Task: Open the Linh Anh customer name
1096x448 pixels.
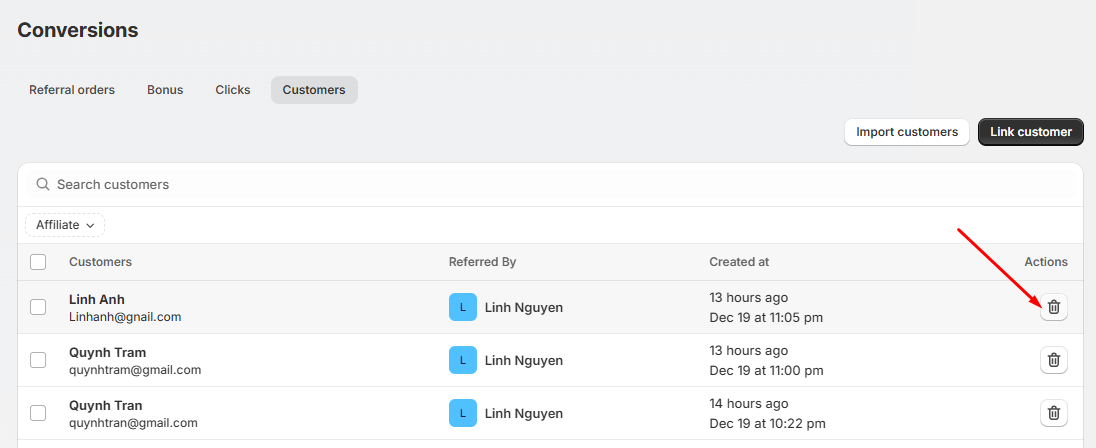Action: tap(97, 299)
